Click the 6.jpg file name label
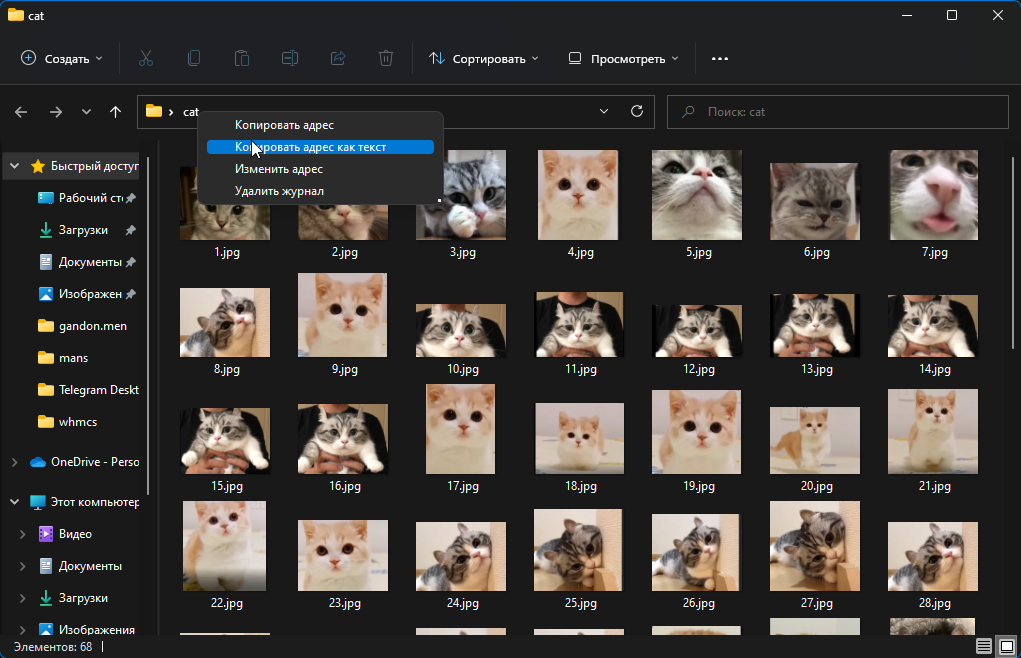Image resolution: width=1021 pixels, height=658 pixels. click(817, 252)
